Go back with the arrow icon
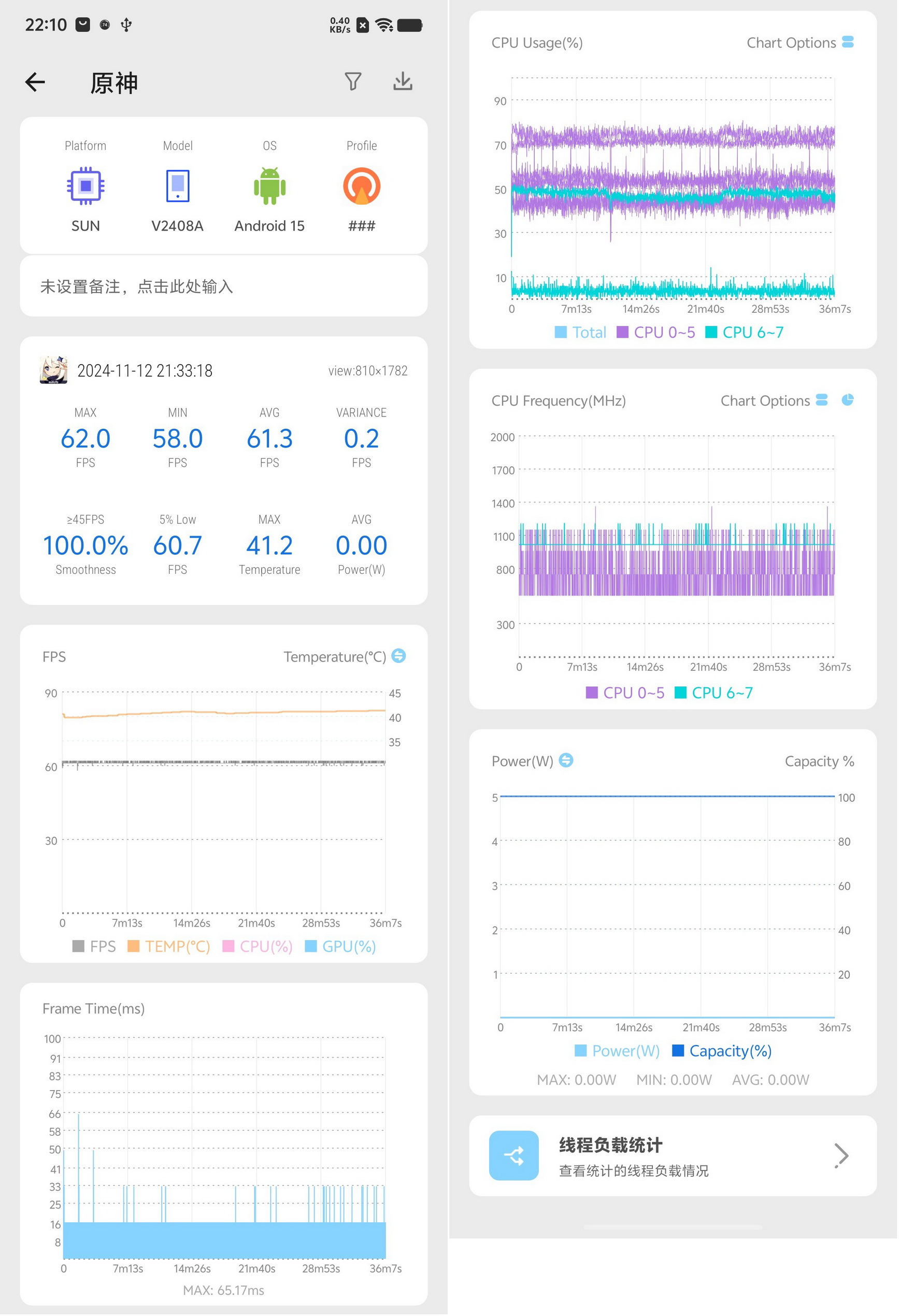This screenshot has width=899, height=1316. (x=35, y=82)
